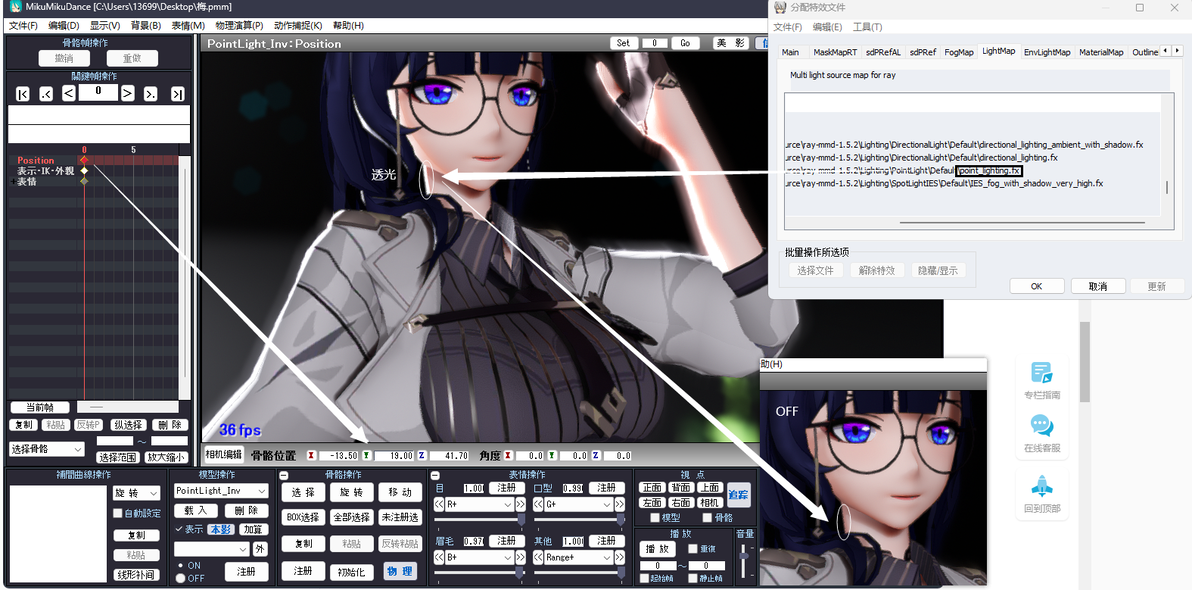The image size is (1192, 590).
Task: Switch to the FogMap tab
Action: pos(959,52)
